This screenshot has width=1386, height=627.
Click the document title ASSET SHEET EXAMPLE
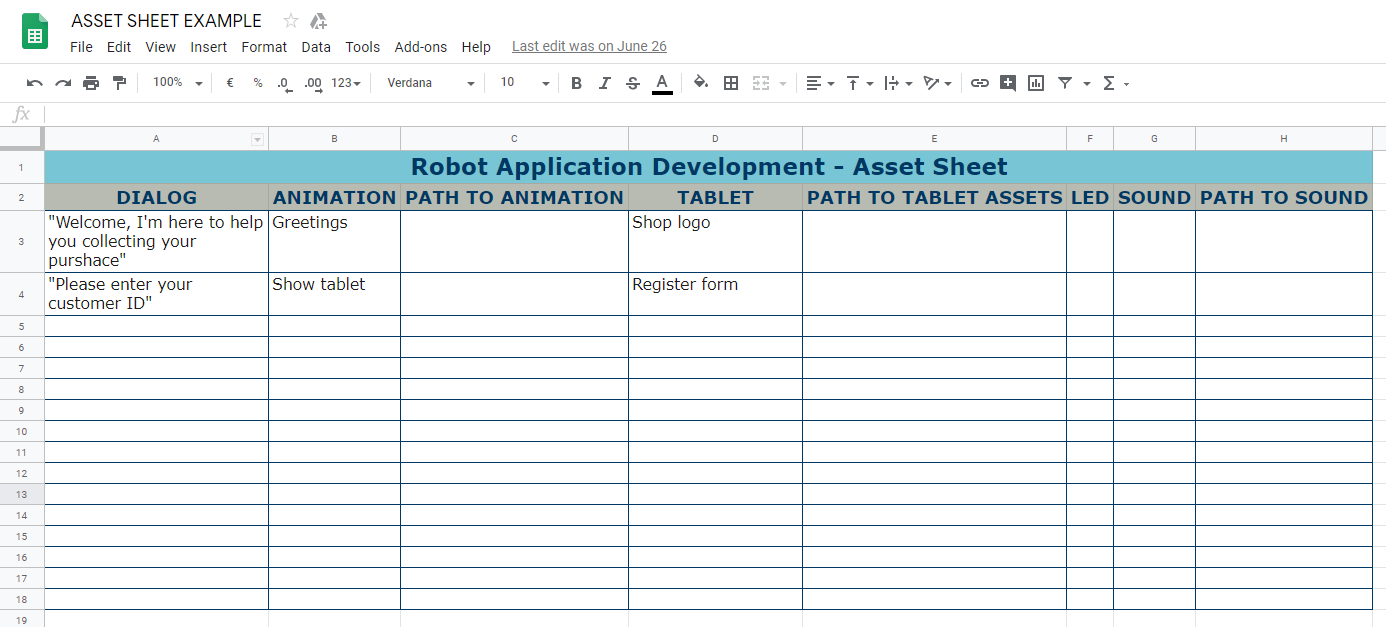pyautogui.click(x=167, y=21)
